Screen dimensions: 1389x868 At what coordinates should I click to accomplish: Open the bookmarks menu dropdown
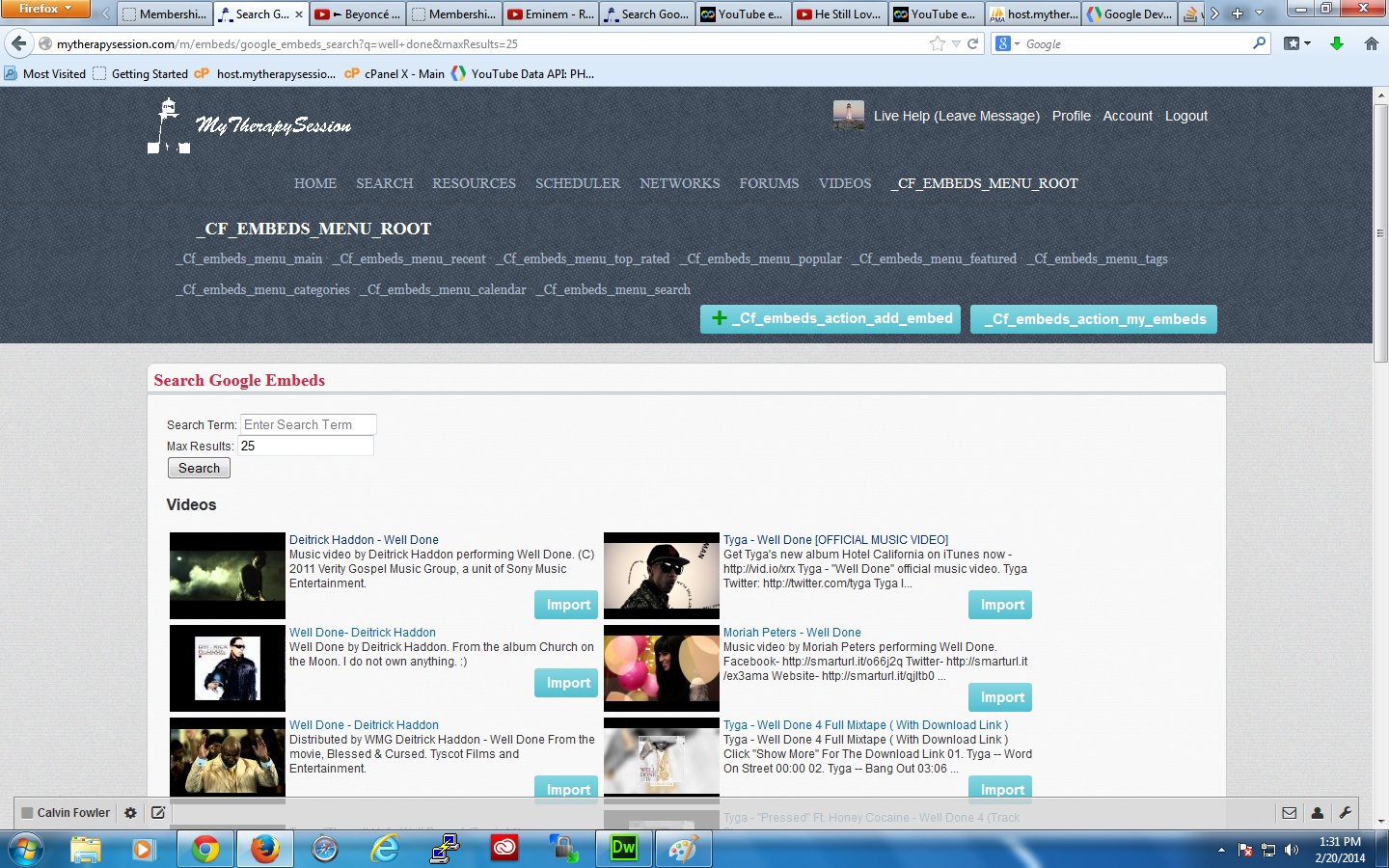point(1297,43)
